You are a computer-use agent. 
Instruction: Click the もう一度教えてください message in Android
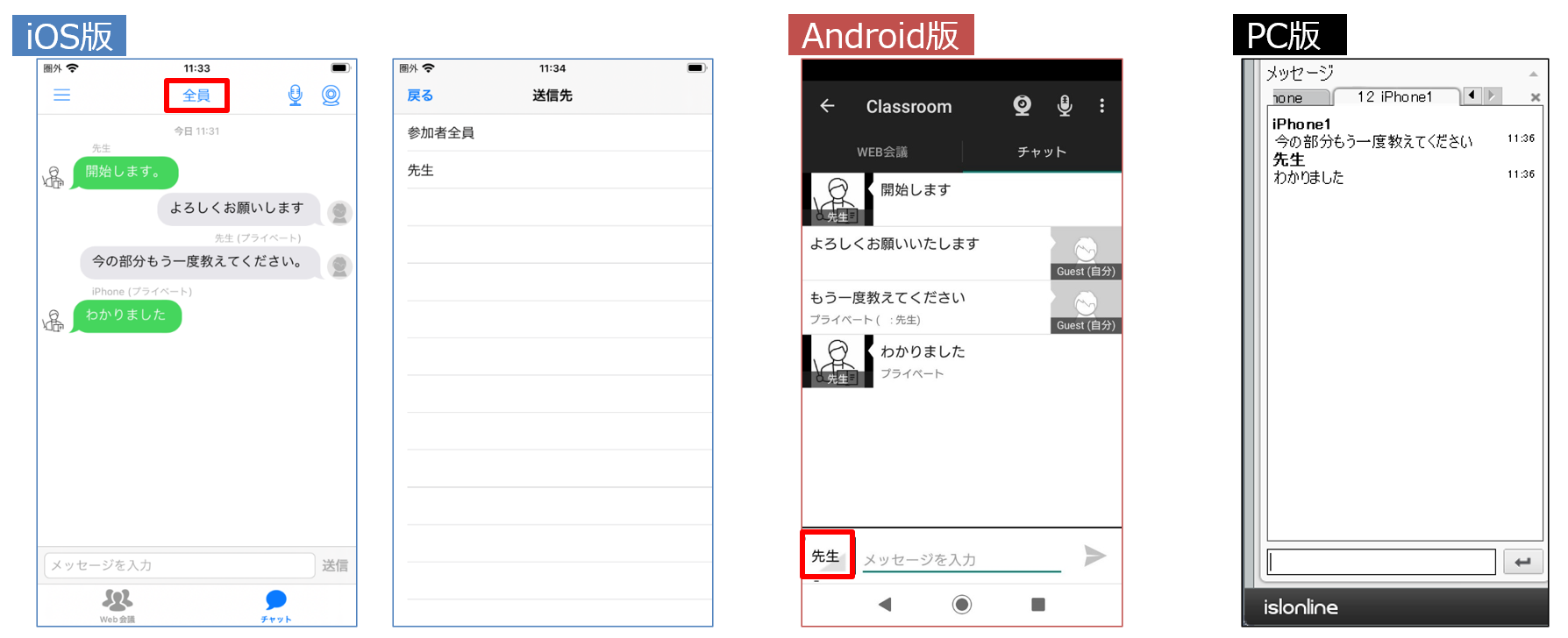click(x=887, y=298)
